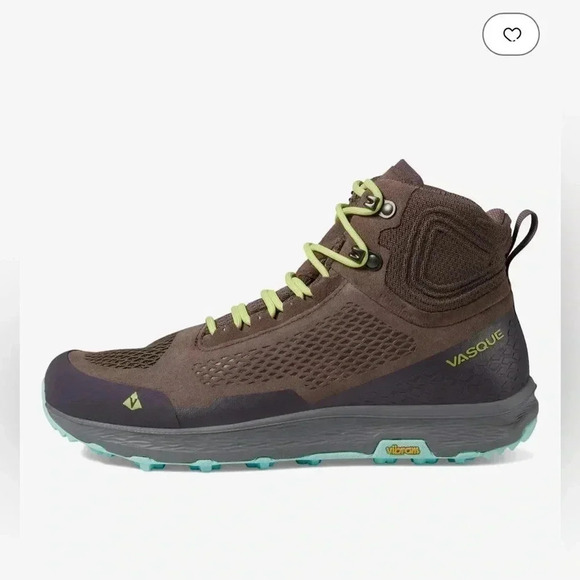The height and width of the screenshot is (580, 580).
Task: Open the hiking boot product photo
Action: [x=291, y=318]
